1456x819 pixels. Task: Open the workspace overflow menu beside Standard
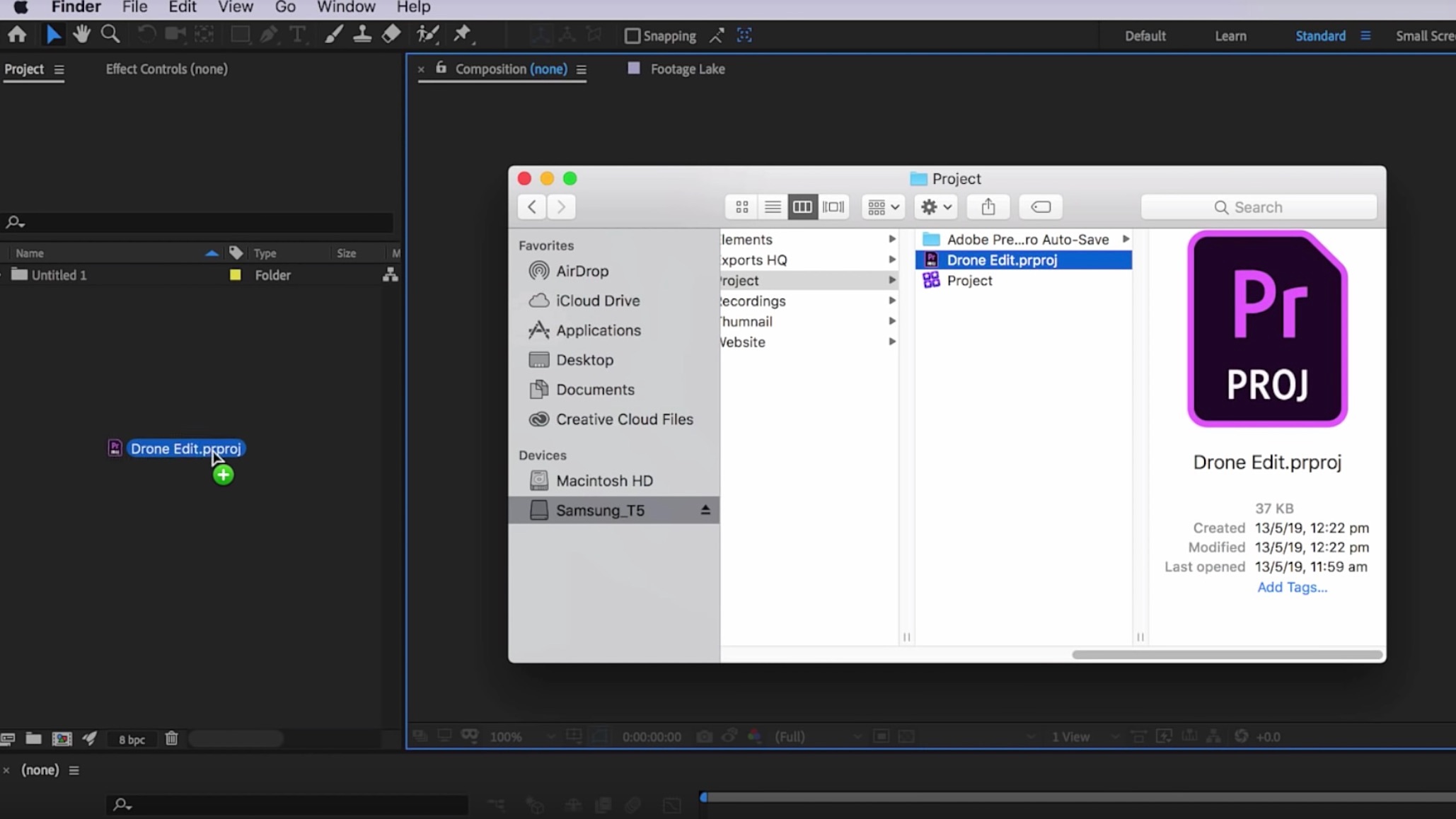1365,36
